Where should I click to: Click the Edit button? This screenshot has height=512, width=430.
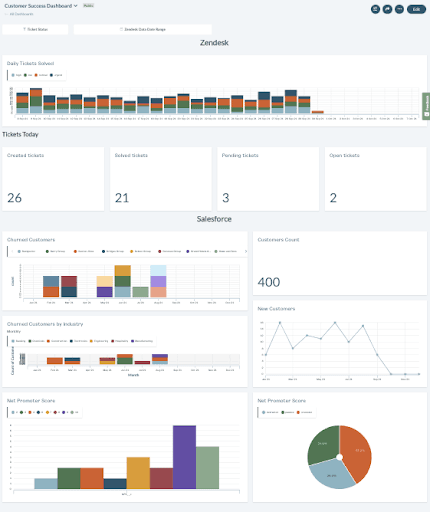pos(416,9)
